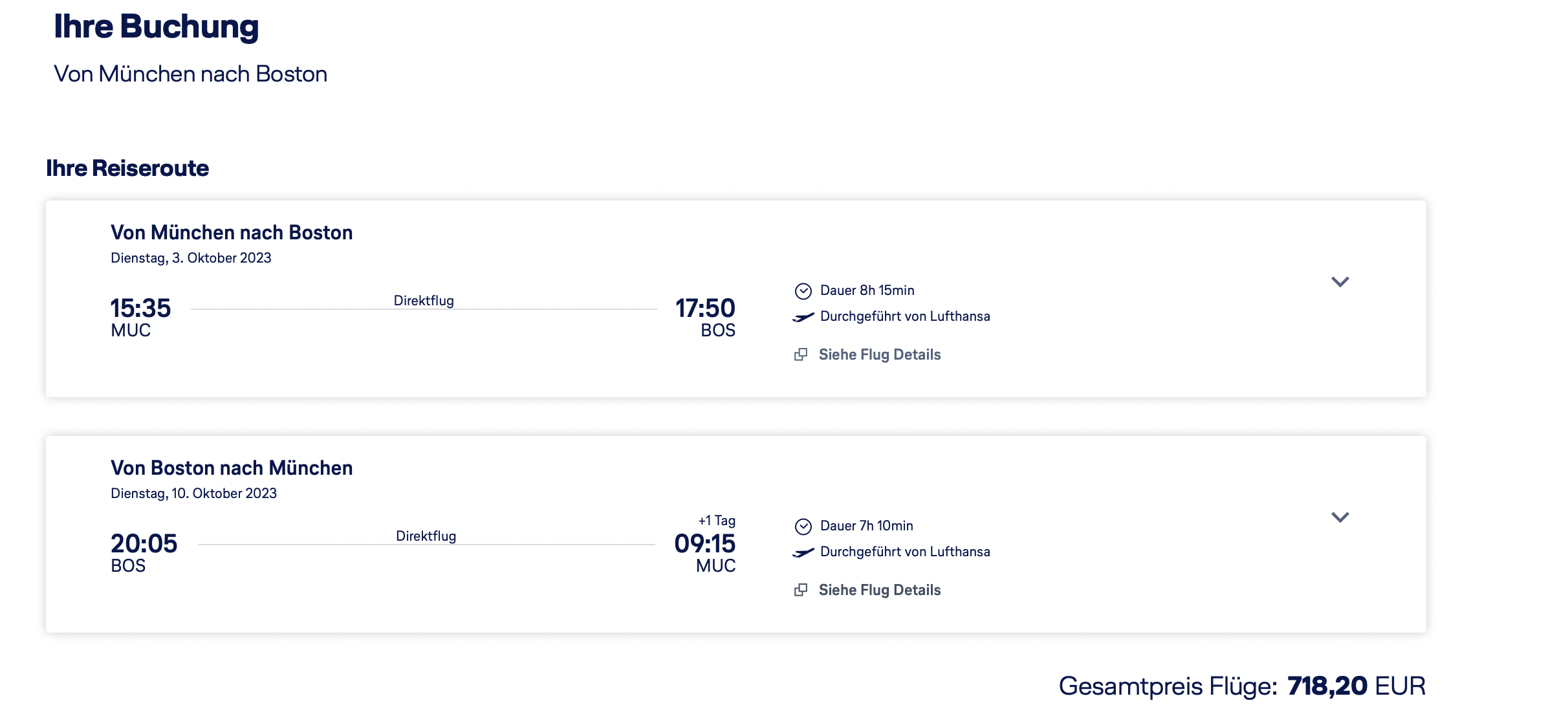This screenshot has height=727, width=1568.
Task: Open Siehe Flug Details for the outbound flight
Action: (879, 354)
